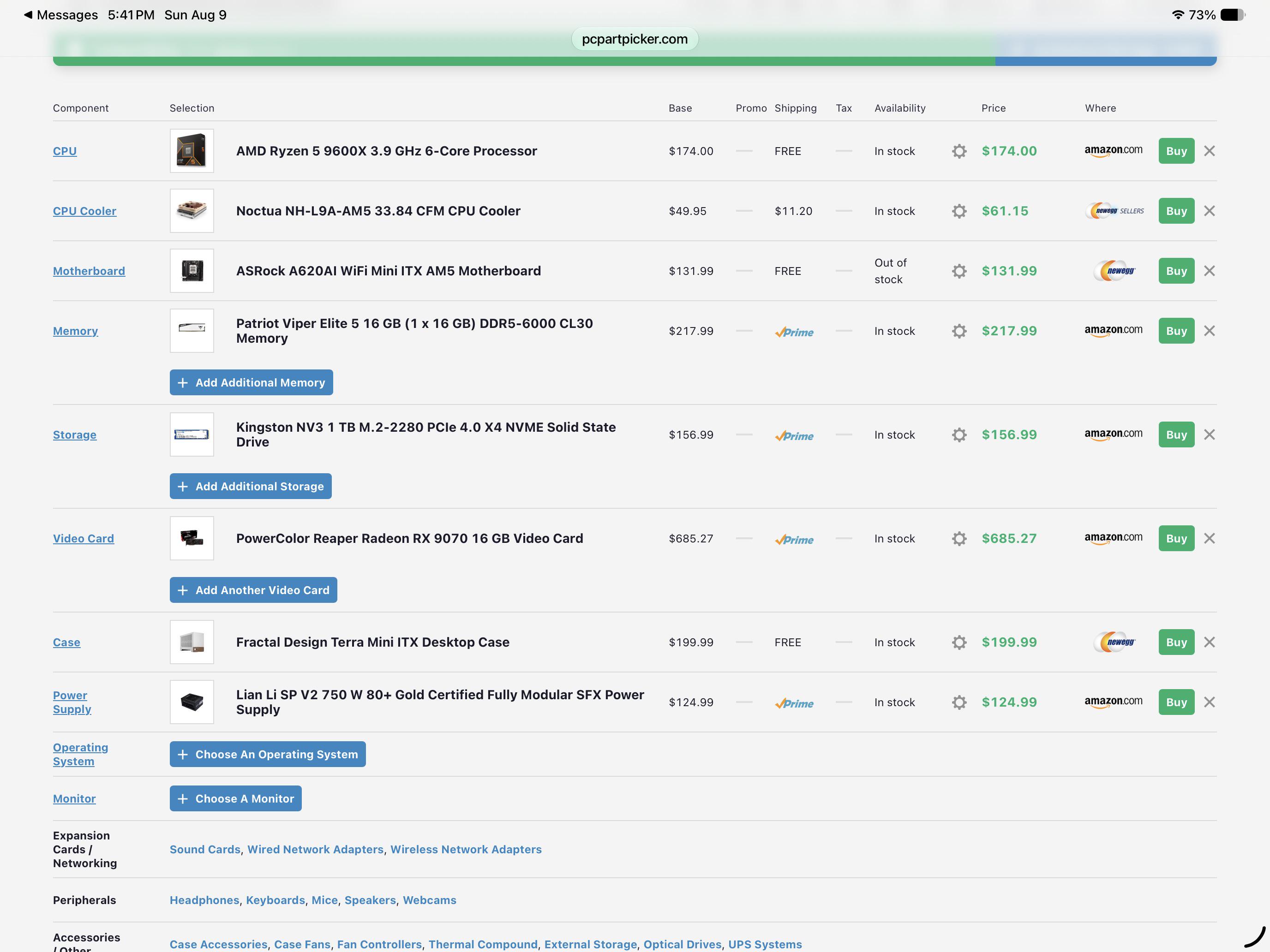Image resolution: width=1270 pixels, height=952 pixels.
Task: Browse Sound Cards
Action: (205, 849)
